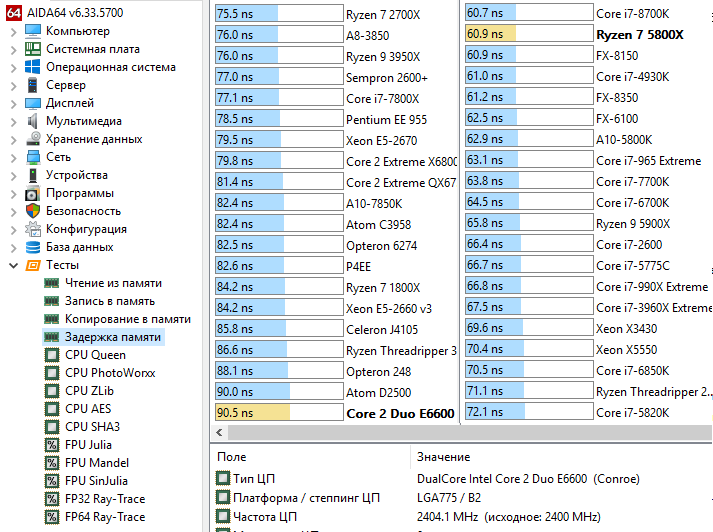Image resolution: width=713 pixels, height=532 pixels.
Task: Open the Запись в память test
Action: 109,301
